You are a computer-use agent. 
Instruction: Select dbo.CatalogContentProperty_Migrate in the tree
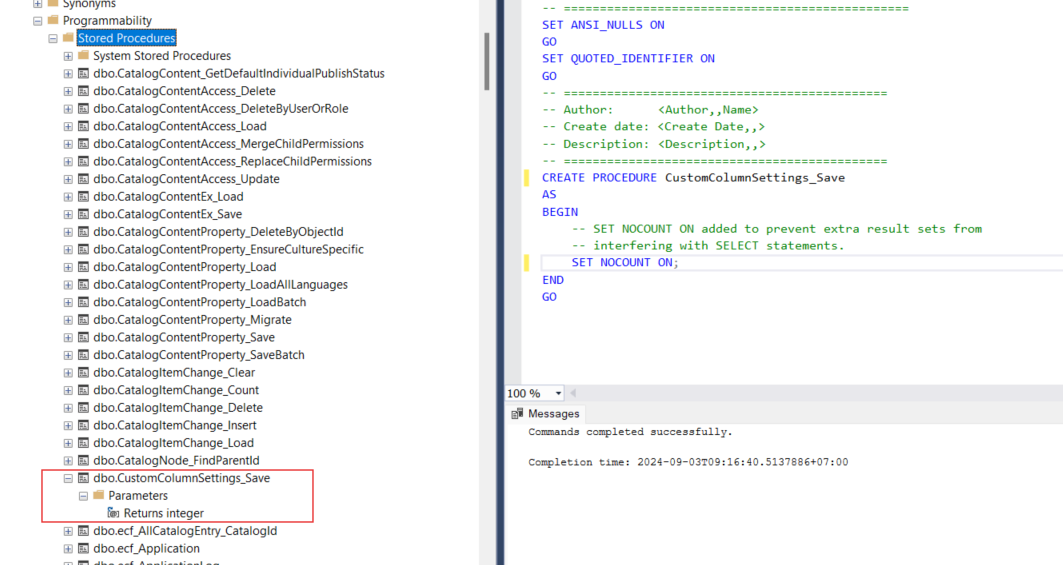tap(192, 320)
